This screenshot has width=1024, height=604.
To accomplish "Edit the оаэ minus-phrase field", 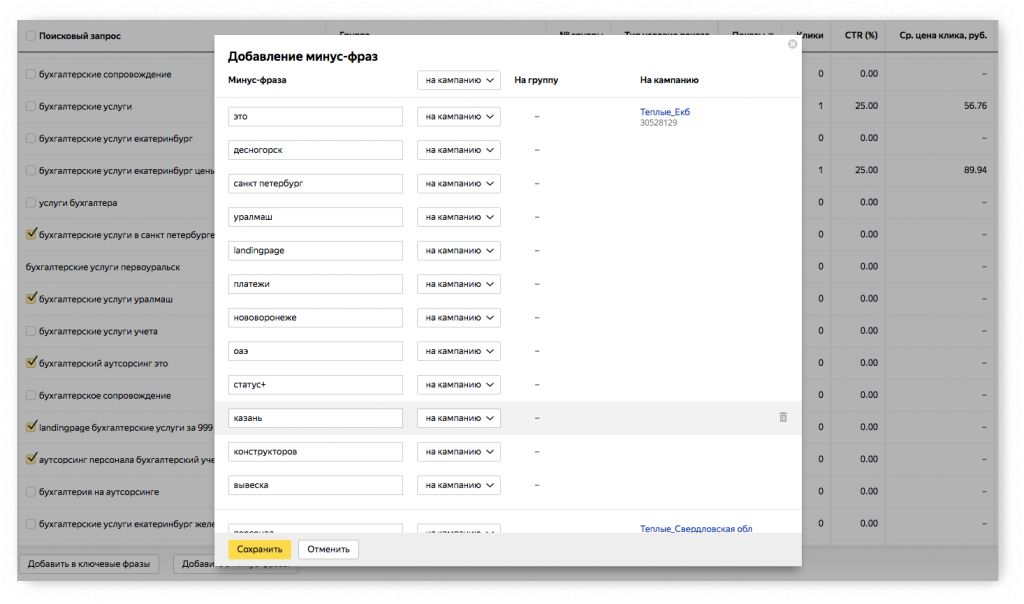I will [315, 351].
